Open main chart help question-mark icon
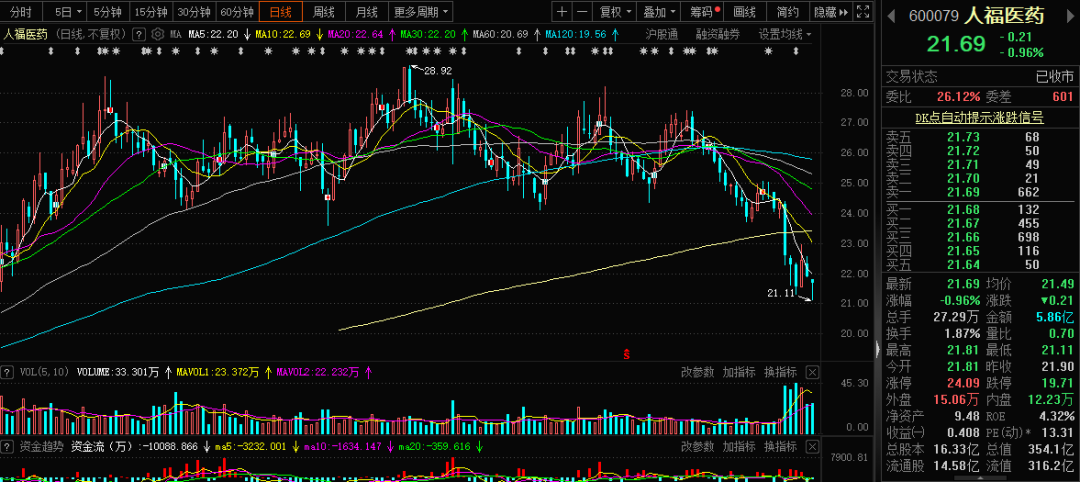1080x482 pixels. click(x=138, y=34)
